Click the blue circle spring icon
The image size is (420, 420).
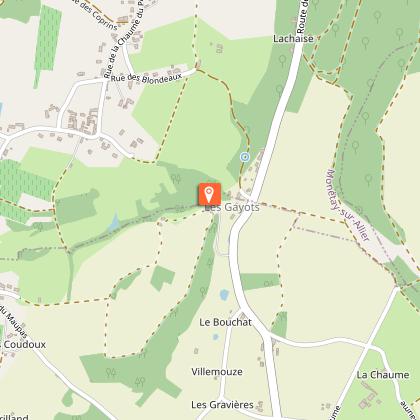pyautogui.click(x=245, y=157)
